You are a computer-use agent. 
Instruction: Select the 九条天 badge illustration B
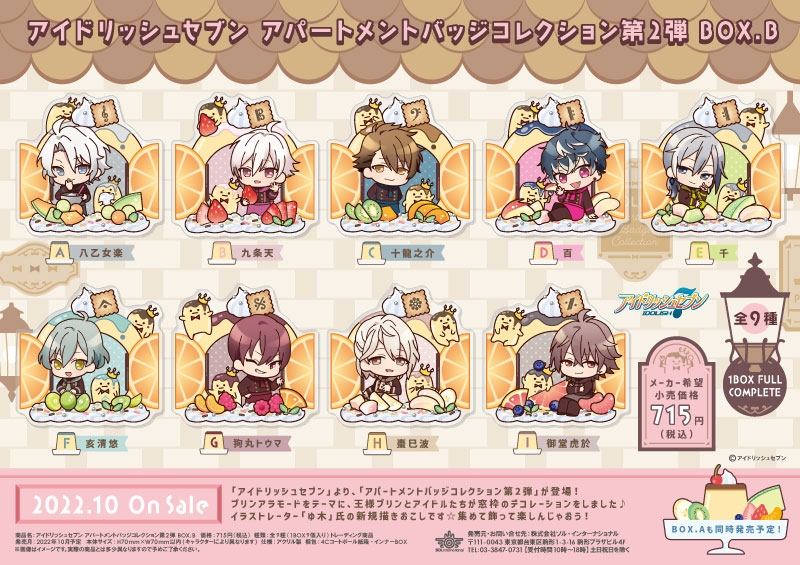pos(245,166)
